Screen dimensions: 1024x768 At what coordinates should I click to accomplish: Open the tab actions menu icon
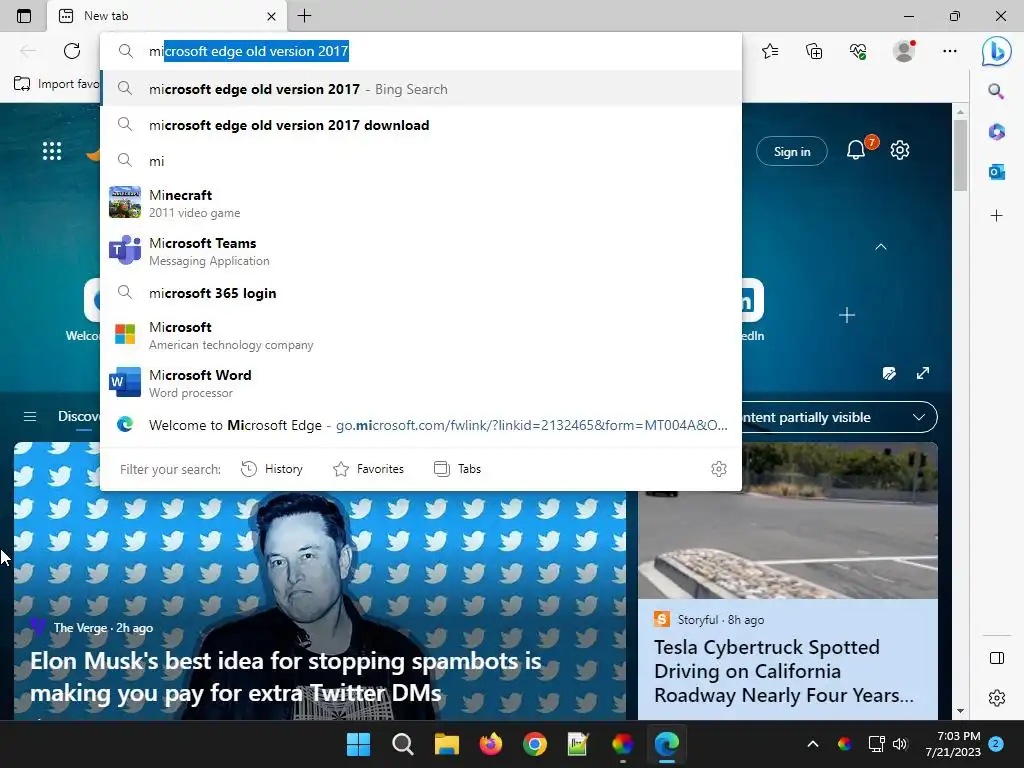[x=24, y=16]
